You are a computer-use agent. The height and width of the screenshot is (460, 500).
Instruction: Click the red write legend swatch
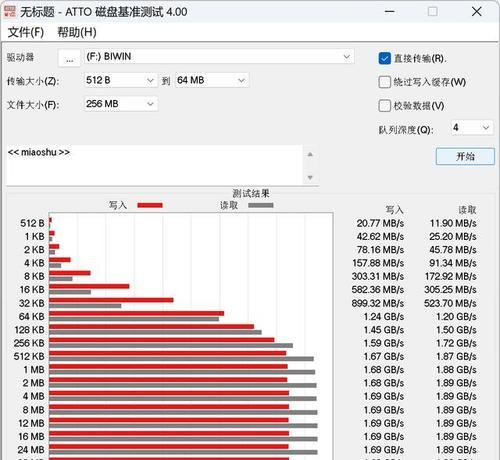(x=150, y=205)
